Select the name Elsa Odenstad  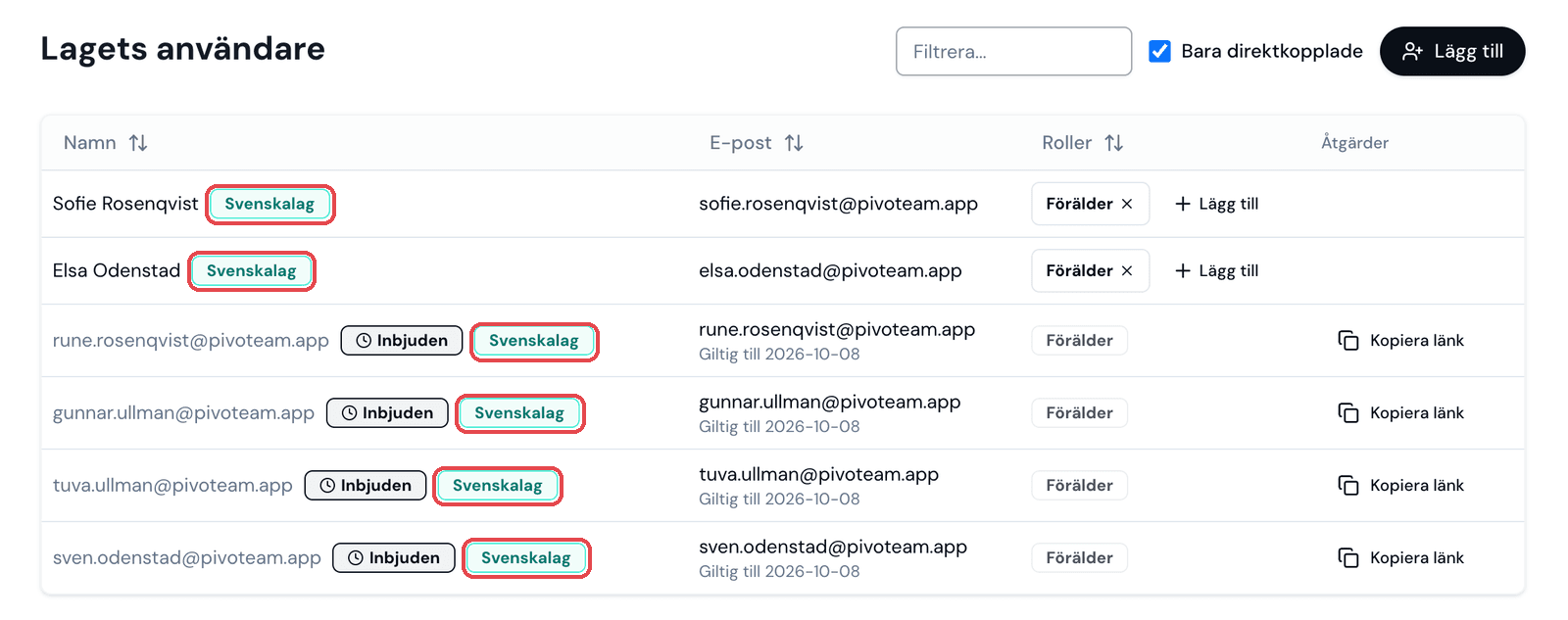pyautogui.click(x=117, y=270)
